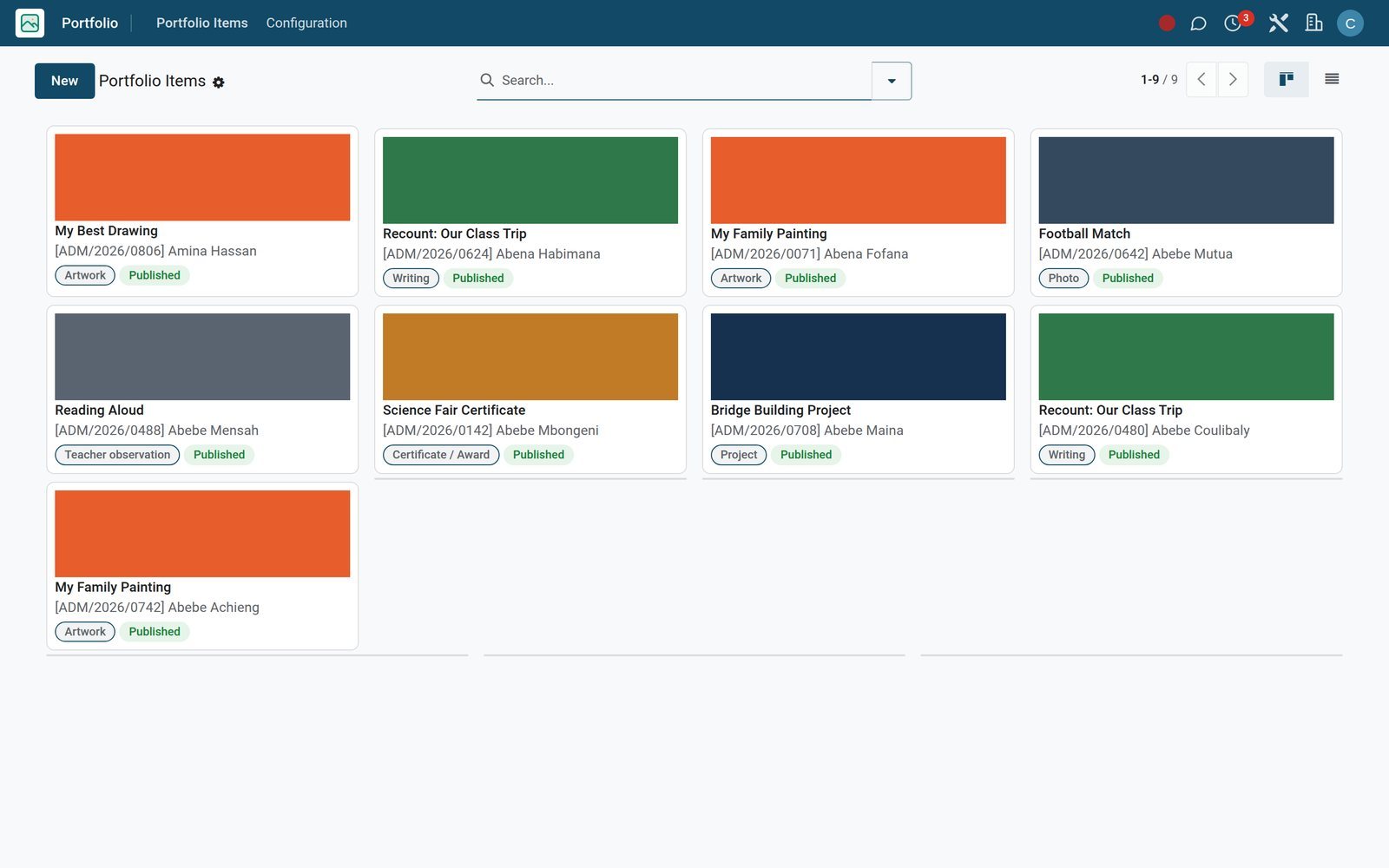Click the Portfolio app name

(x=89, y=23)
